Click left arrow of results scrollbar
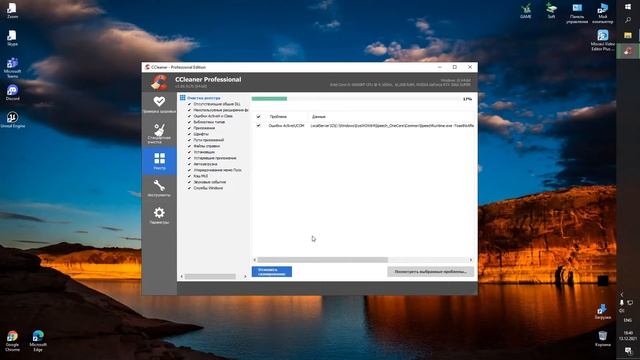The height and width of the screenshot is (360, 640). click(255, 260)
